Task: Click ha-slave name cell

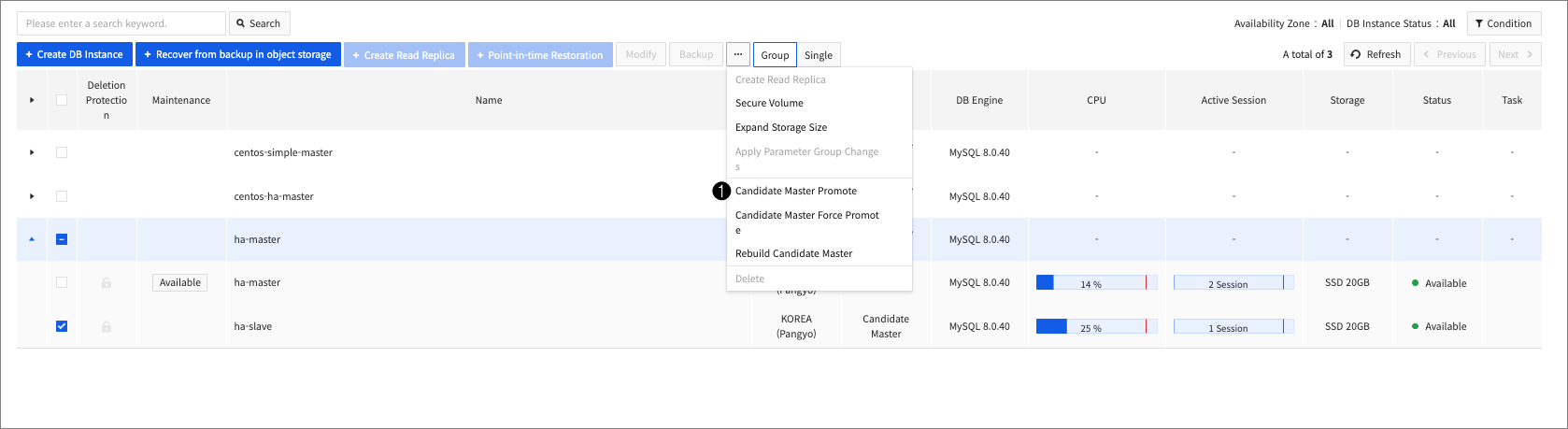Action: 253,326
